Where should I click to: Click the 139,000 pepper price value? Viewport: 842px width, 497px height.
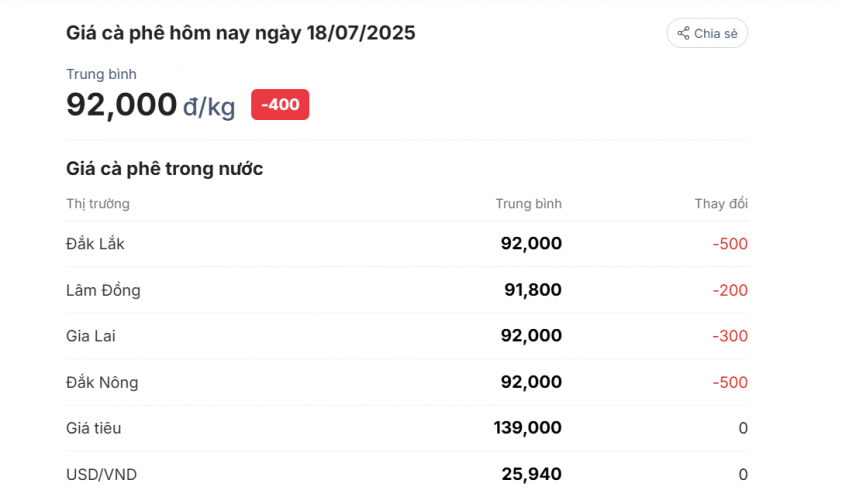tap(527, 428)
